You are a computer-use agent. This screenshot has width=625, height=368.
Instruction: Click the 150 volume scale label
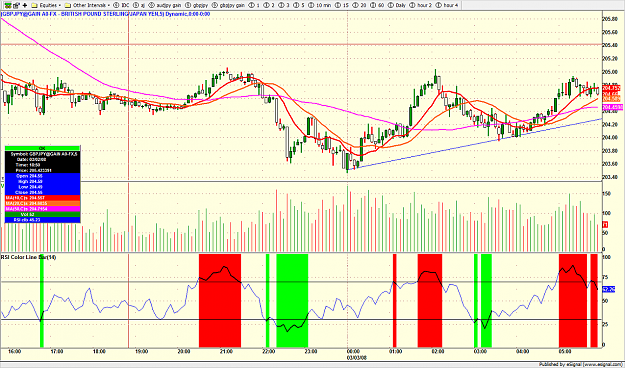pyautogui.click(x=607, y=194)
